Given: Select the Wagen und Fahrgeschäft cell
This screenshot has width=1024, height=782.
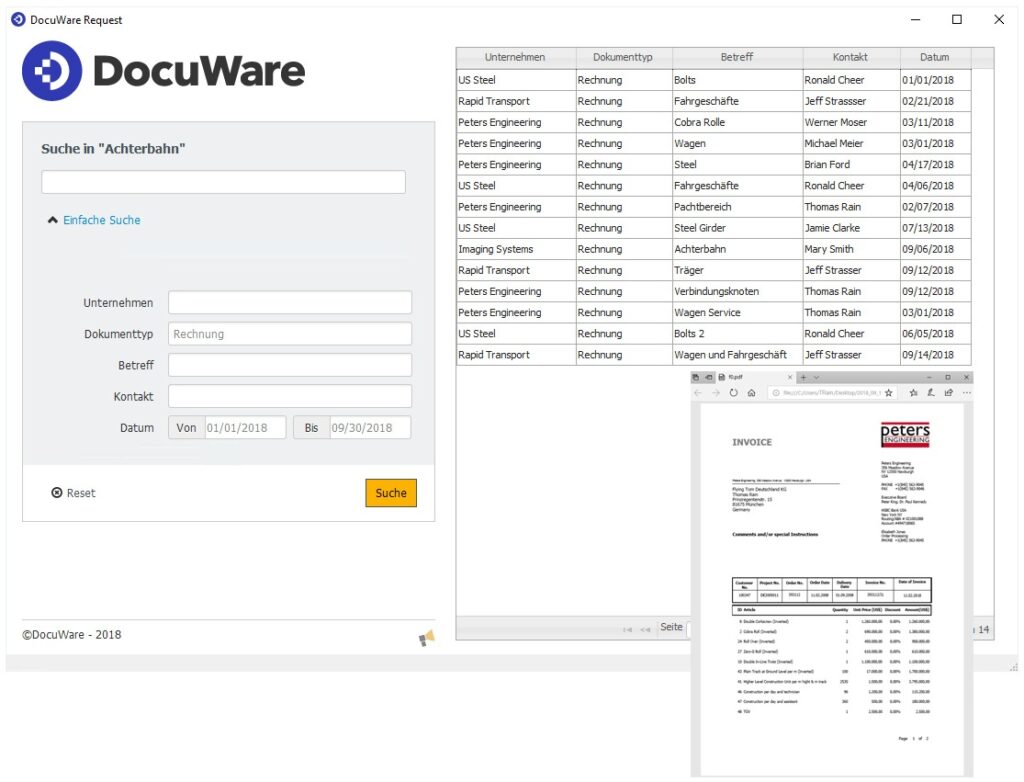Looking at the screenshot, I should [737, 355].
